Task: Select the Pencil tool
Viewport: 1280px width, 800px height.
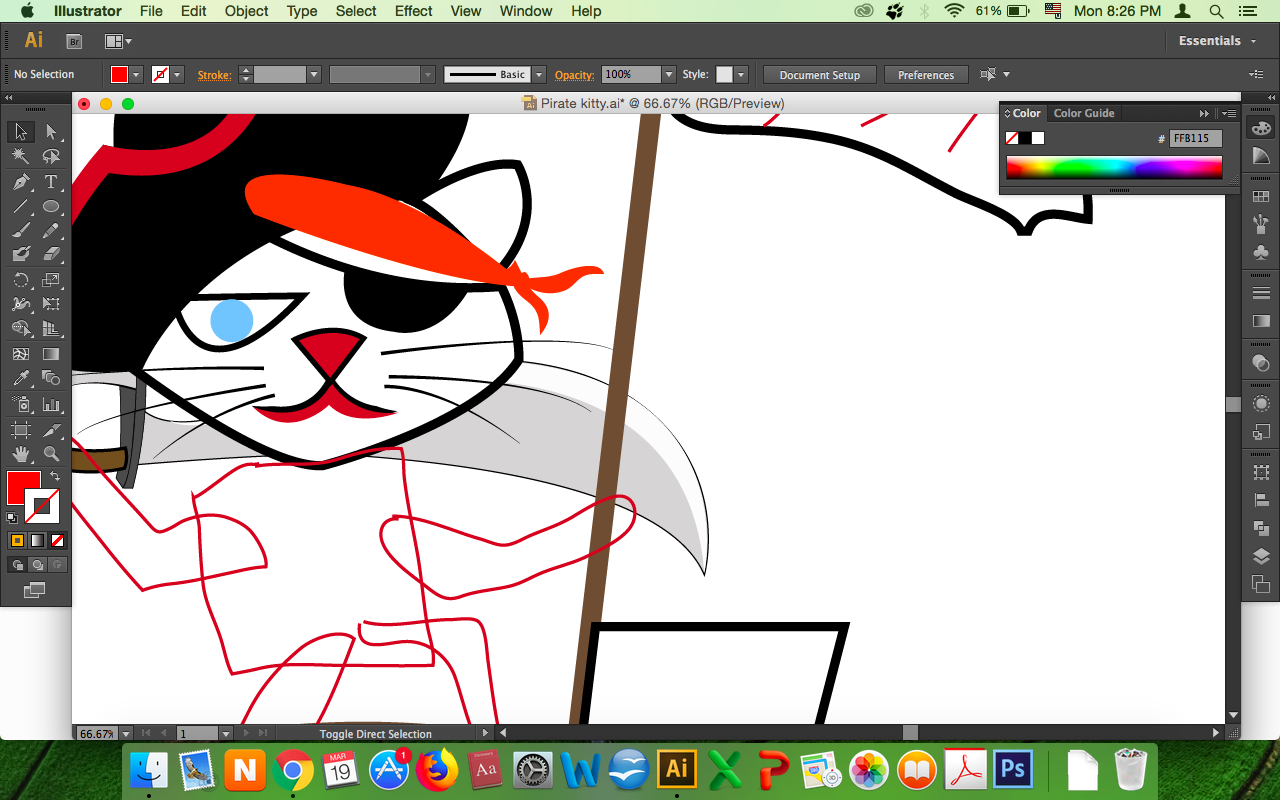Action: [x=51, y=231]
